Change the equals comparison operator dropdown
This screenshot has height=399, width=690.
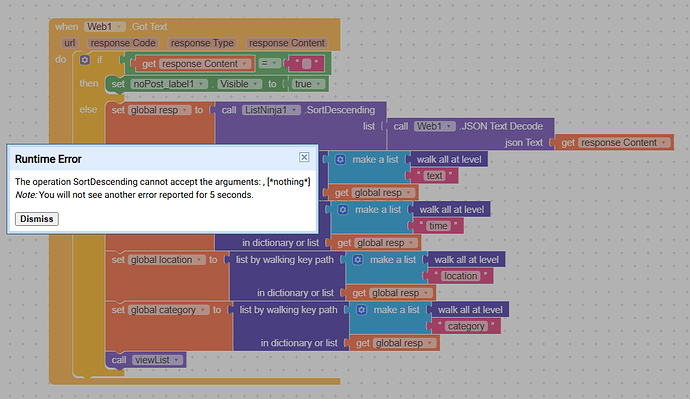[x=269, y=63]
